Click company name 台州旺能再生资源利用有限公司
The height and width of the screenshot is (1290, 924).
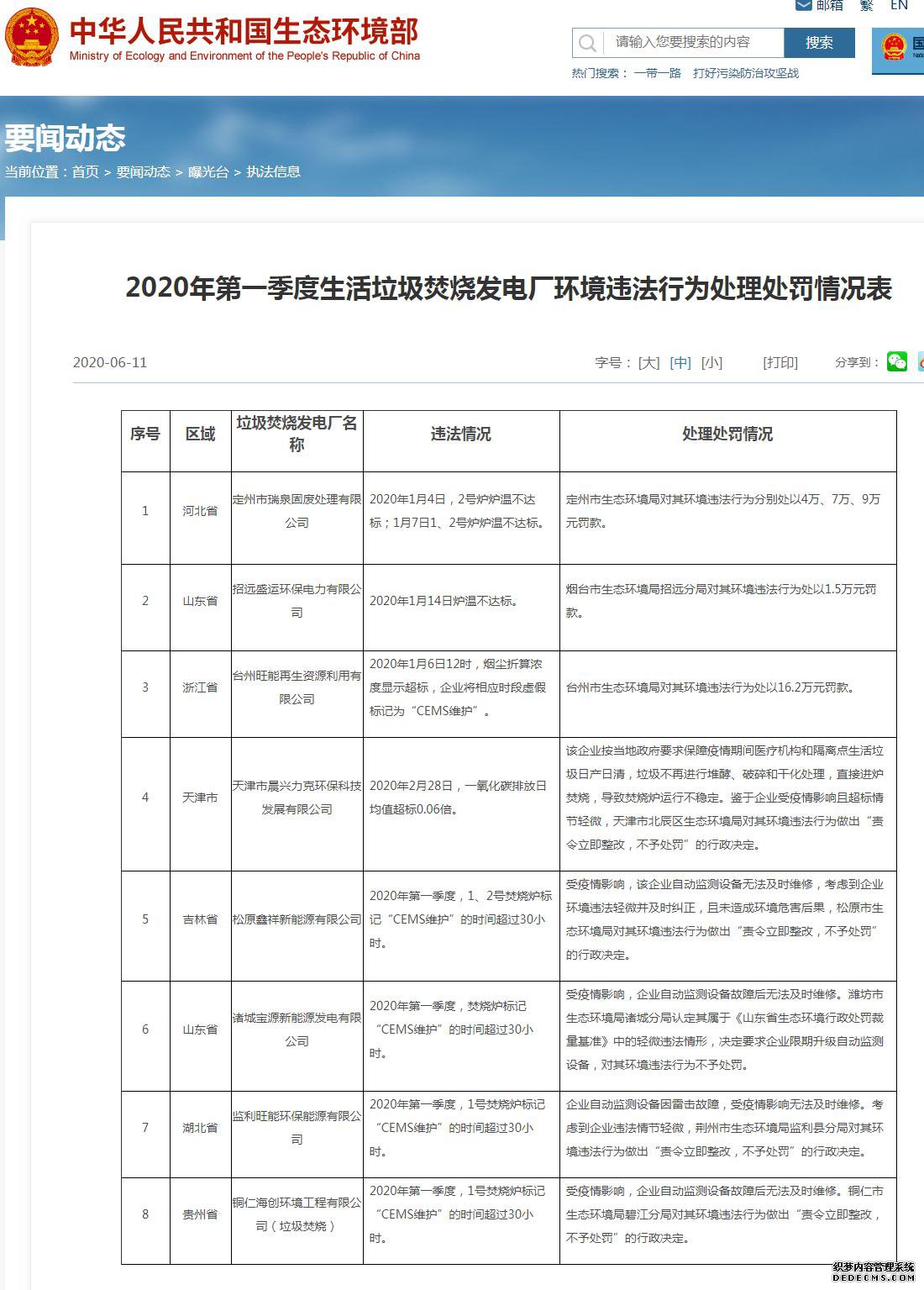[297, 687]
